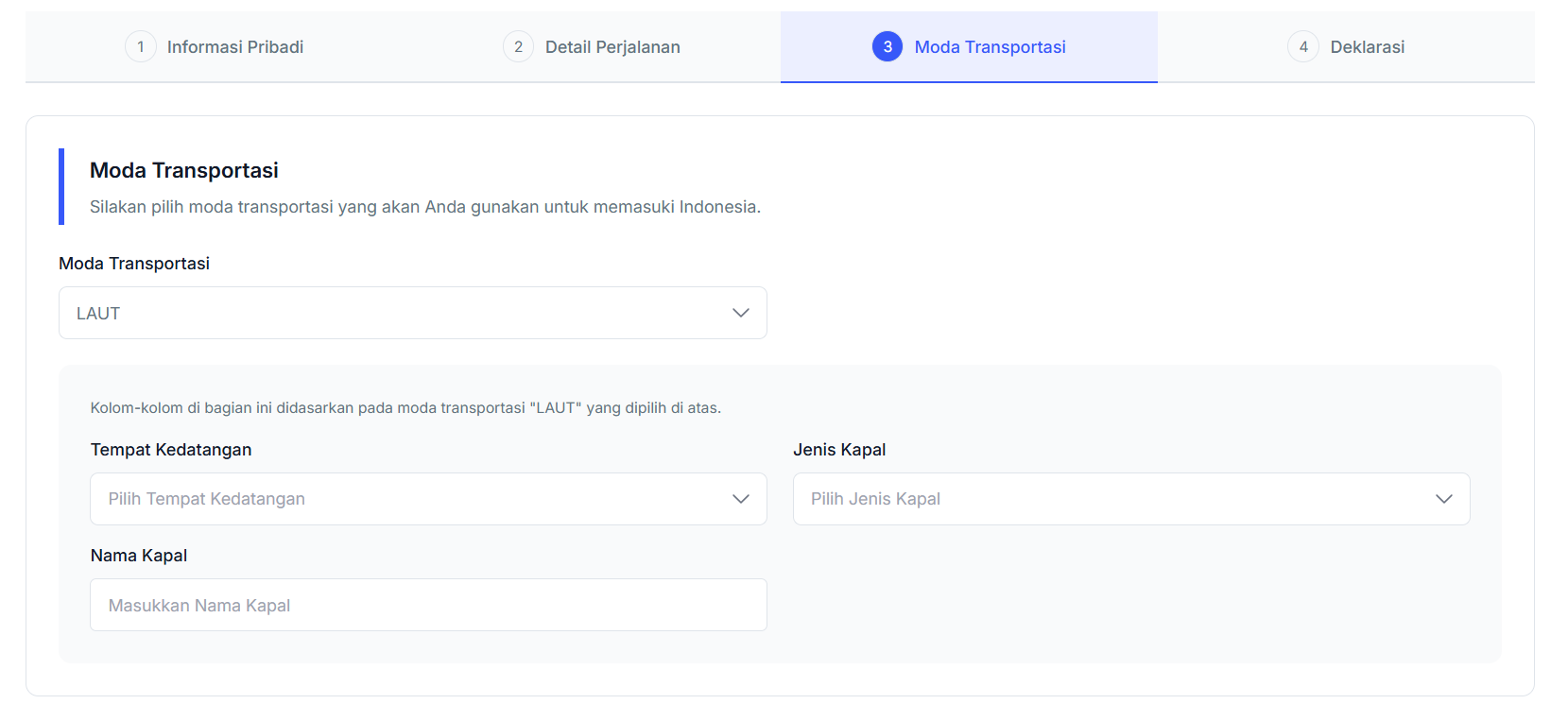Focus the Masukkan Nama Kapal input field
Image resolution: width=1568 pixels, height=704 pixels.
tap(428, 605)
